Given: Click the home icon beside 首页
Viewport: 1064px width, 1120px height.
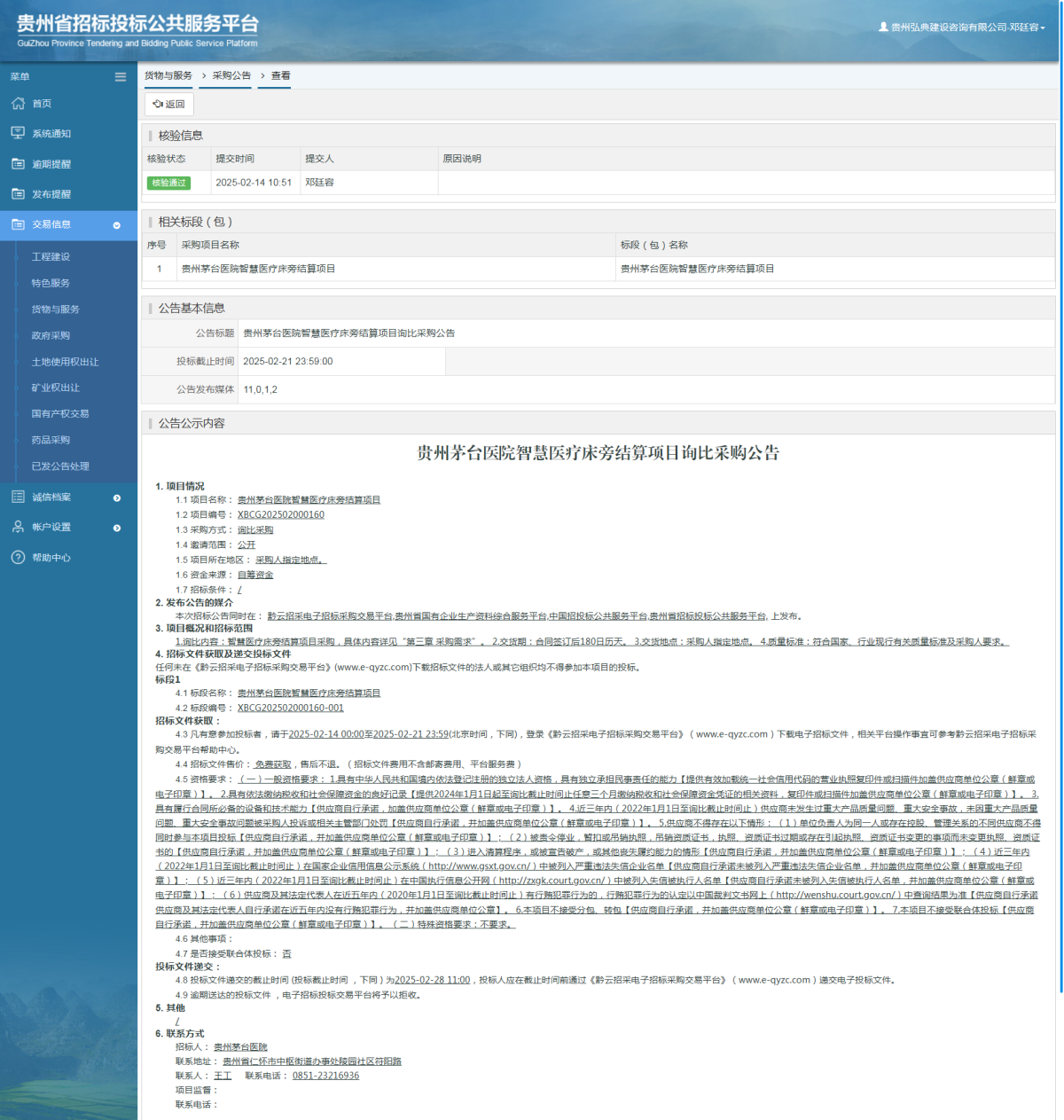Looking at the screenshot, I should click(18, 104).
